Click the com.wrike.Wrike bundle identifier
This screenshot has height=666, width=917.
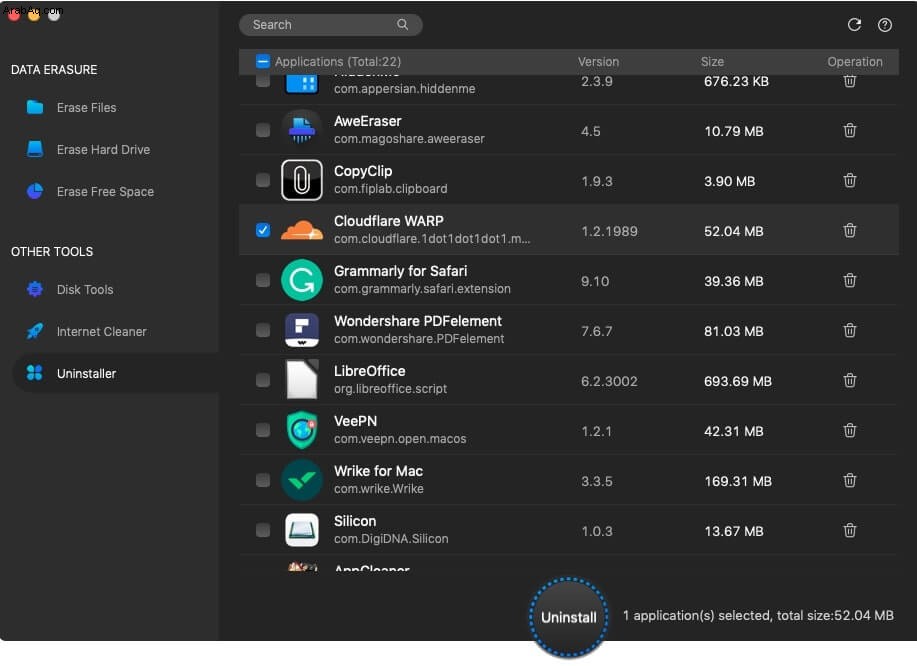[379, 489]
